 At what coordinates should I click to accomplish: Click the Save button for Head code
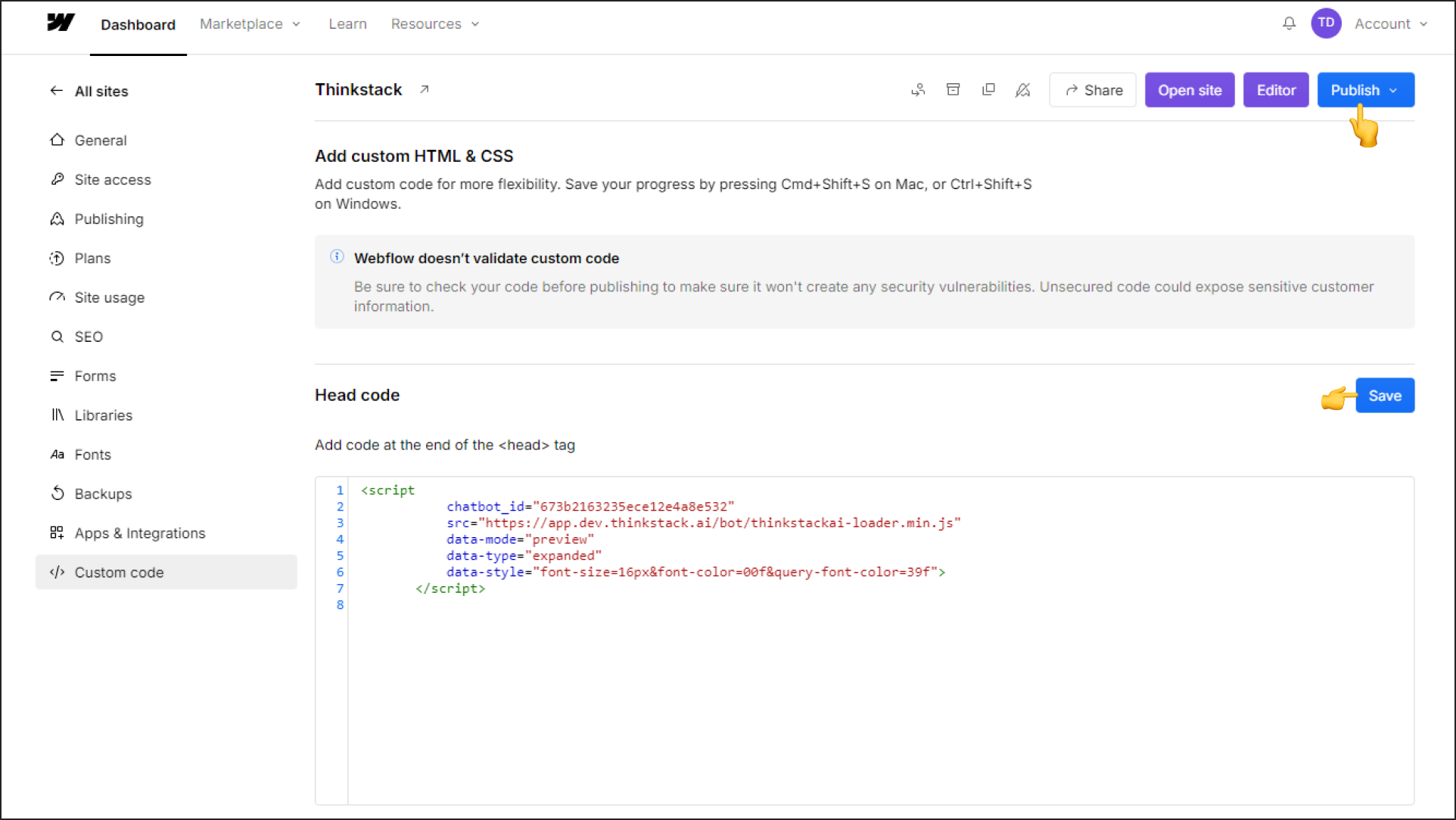(1385, 395)
